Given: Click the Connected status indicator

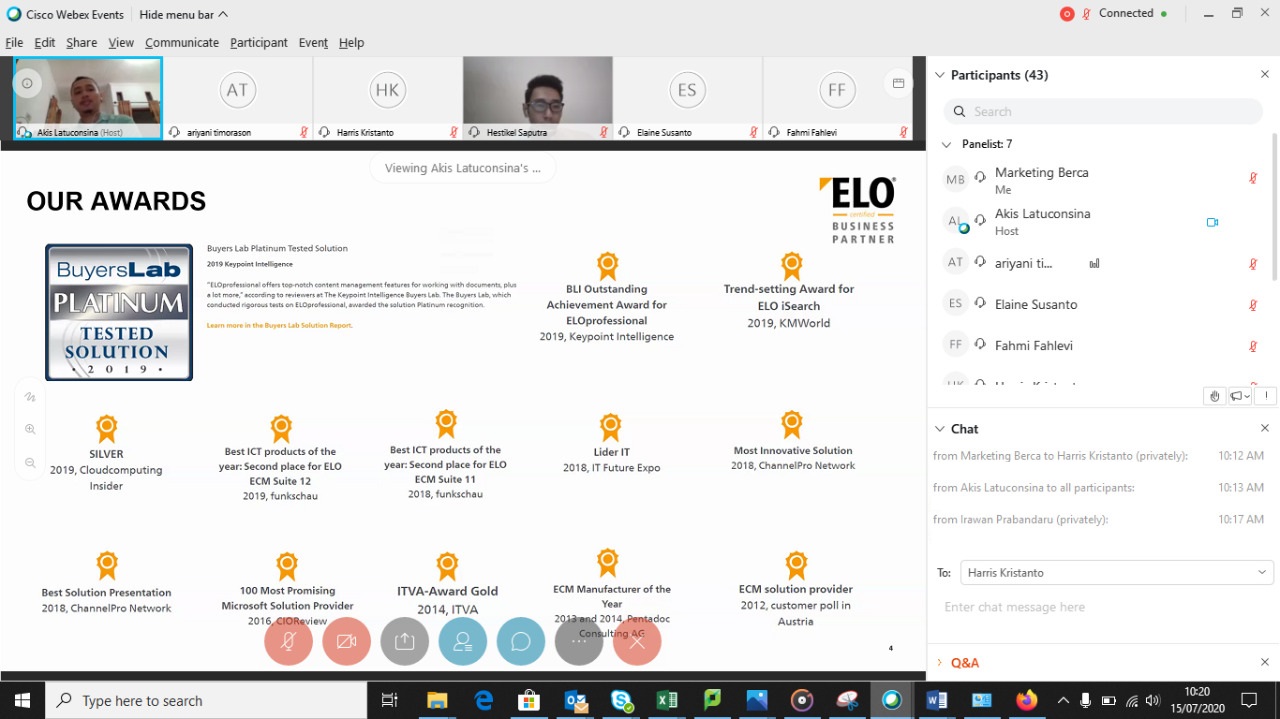Looking at the screenshot, I should (1133, 14).
